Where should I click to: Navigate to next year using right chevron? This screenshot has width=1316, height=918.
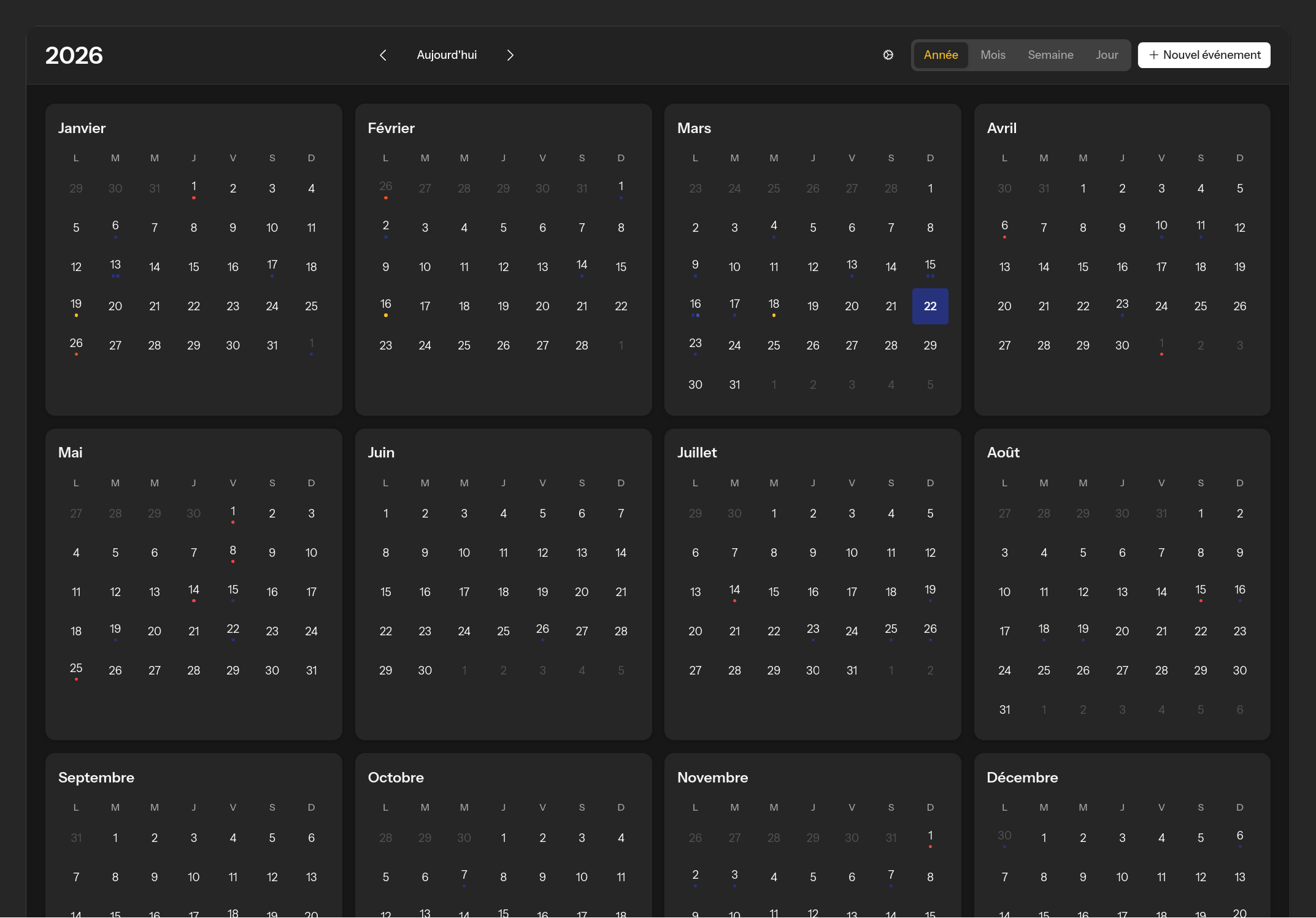click(x=510, y=55)
